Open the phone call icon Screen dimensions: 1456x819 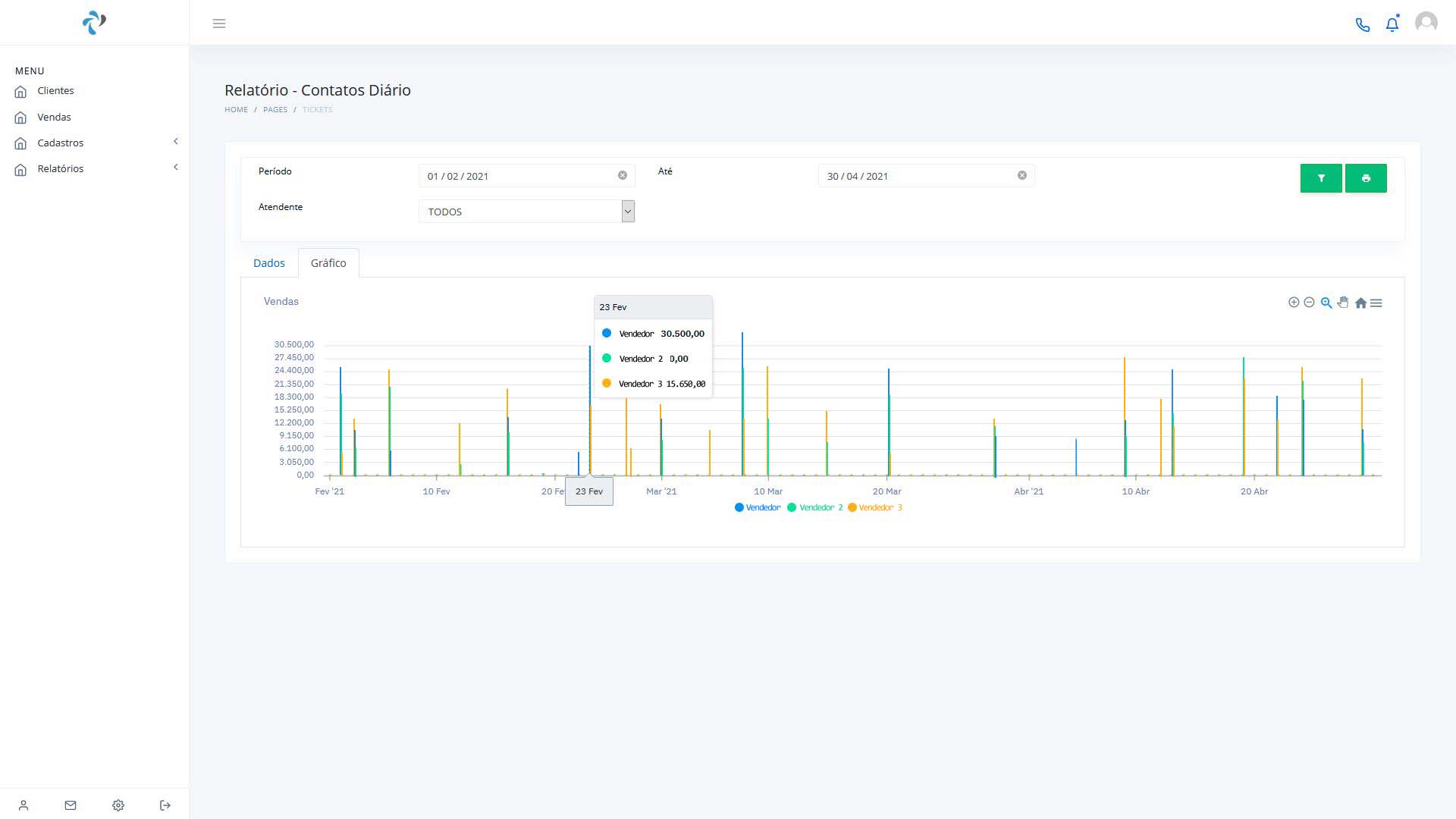coord(1363,24)
